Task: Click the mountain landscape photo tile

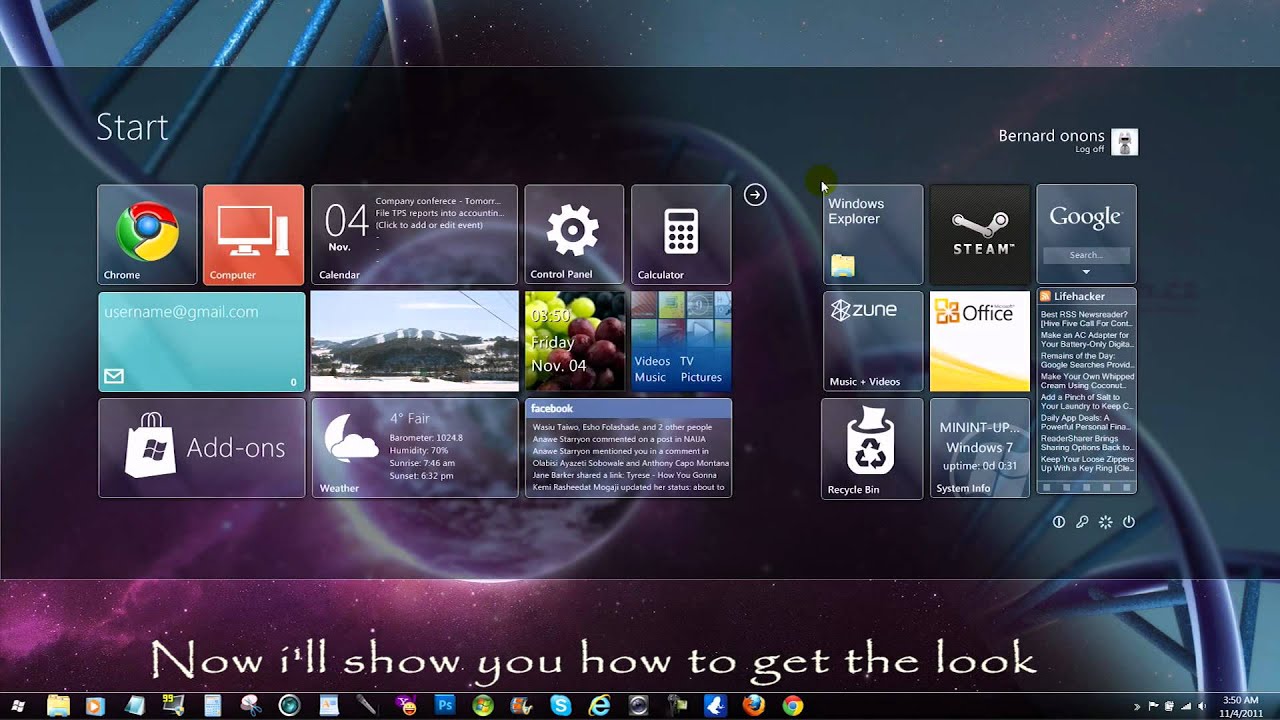Action: coord(414,341)
